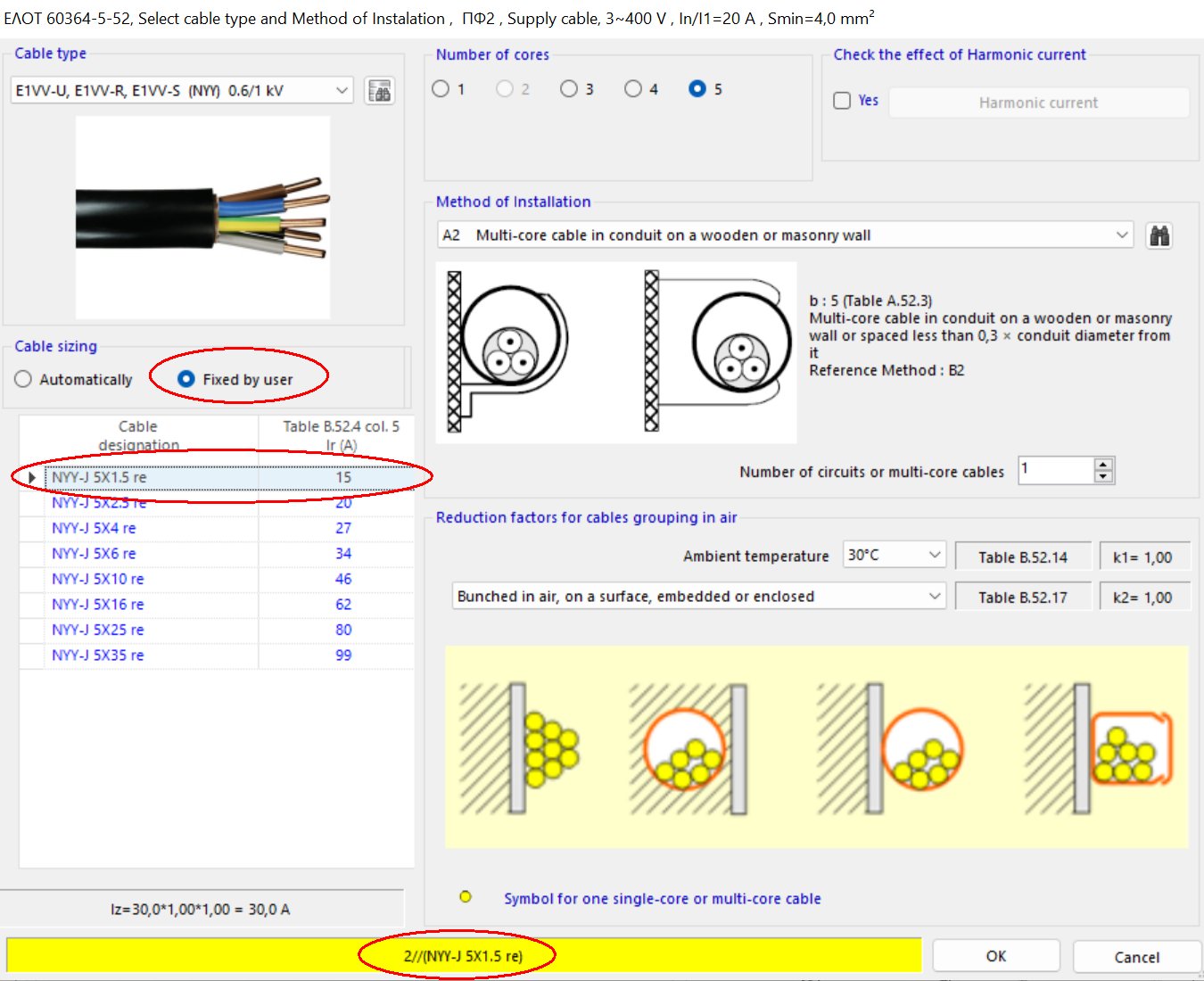Click the OK button
Screen dimensions: 1204x981
coord(994,955)
